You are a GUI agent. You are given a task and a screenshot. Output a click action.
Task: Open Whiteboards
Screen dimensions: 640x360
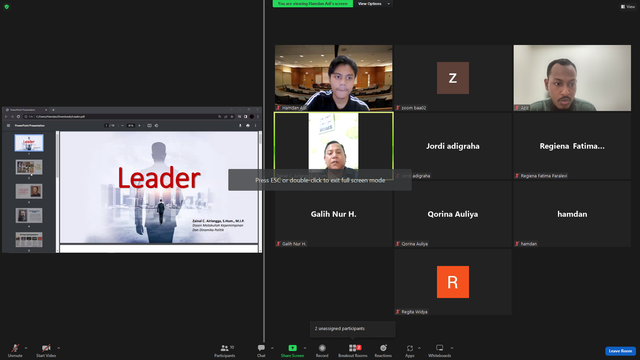click(x=439, y=351)
